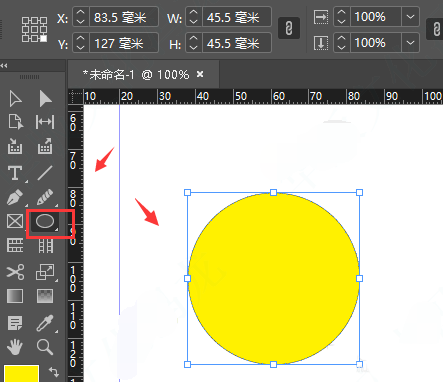
Task: Click the top-right handle of the selection
Action: pos(359,192)
